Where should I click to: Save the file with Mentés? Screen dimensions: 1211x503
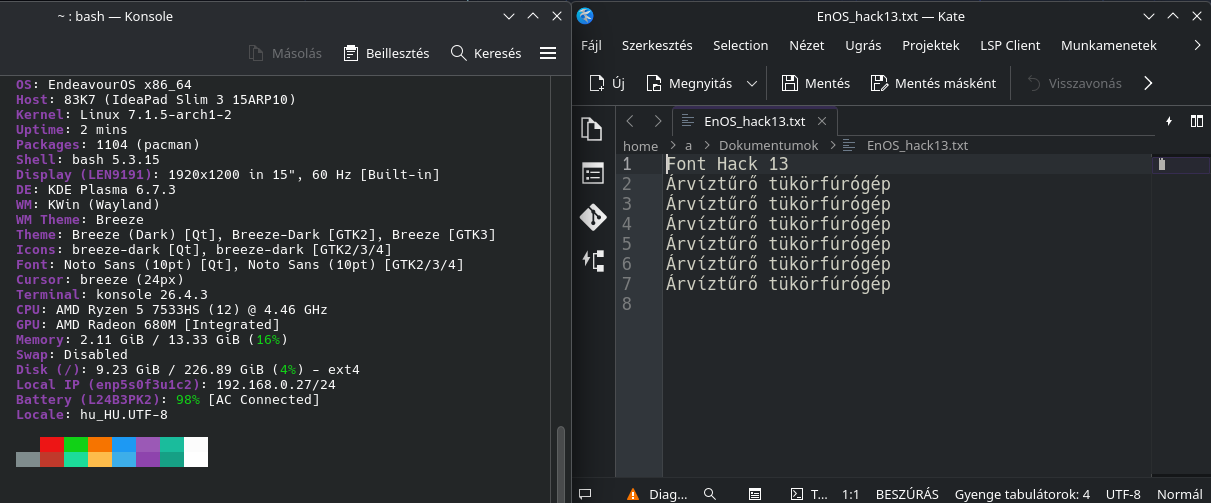tap(815, 83)
